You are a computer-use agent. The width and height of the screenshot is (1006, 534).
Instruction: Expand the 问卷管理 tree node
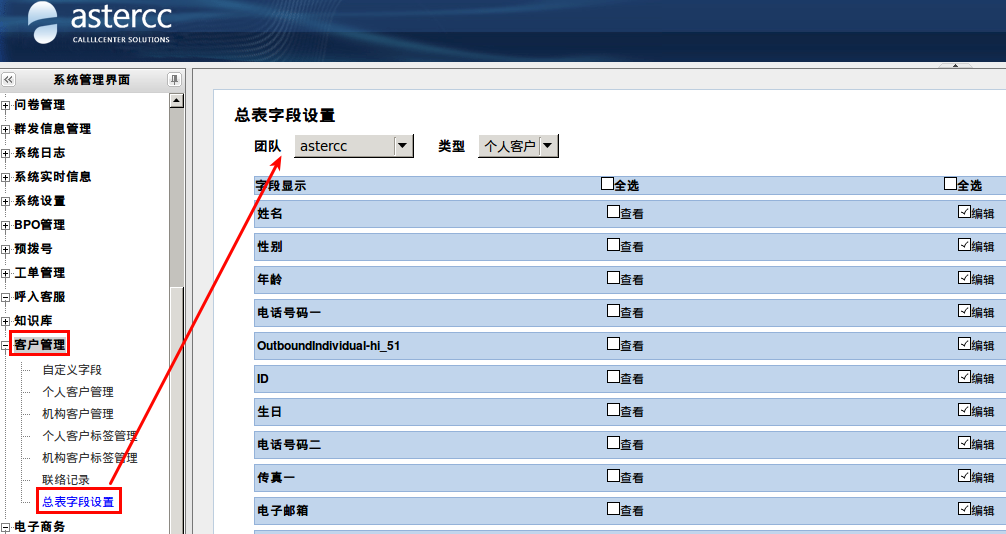pyautogui.click(x=6, y=105)
